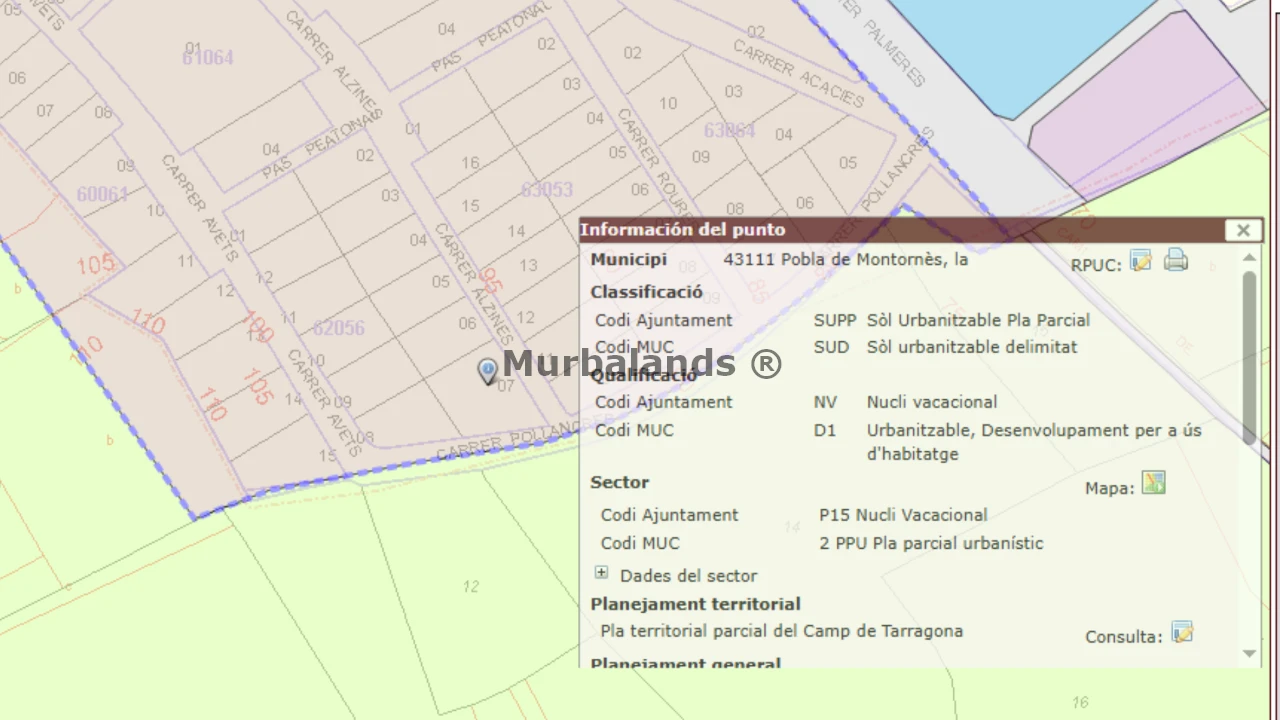This screenshot has height=720, width=1280.
Task: Click the popup scrollbar down arrow
Action: point(1249,653)
